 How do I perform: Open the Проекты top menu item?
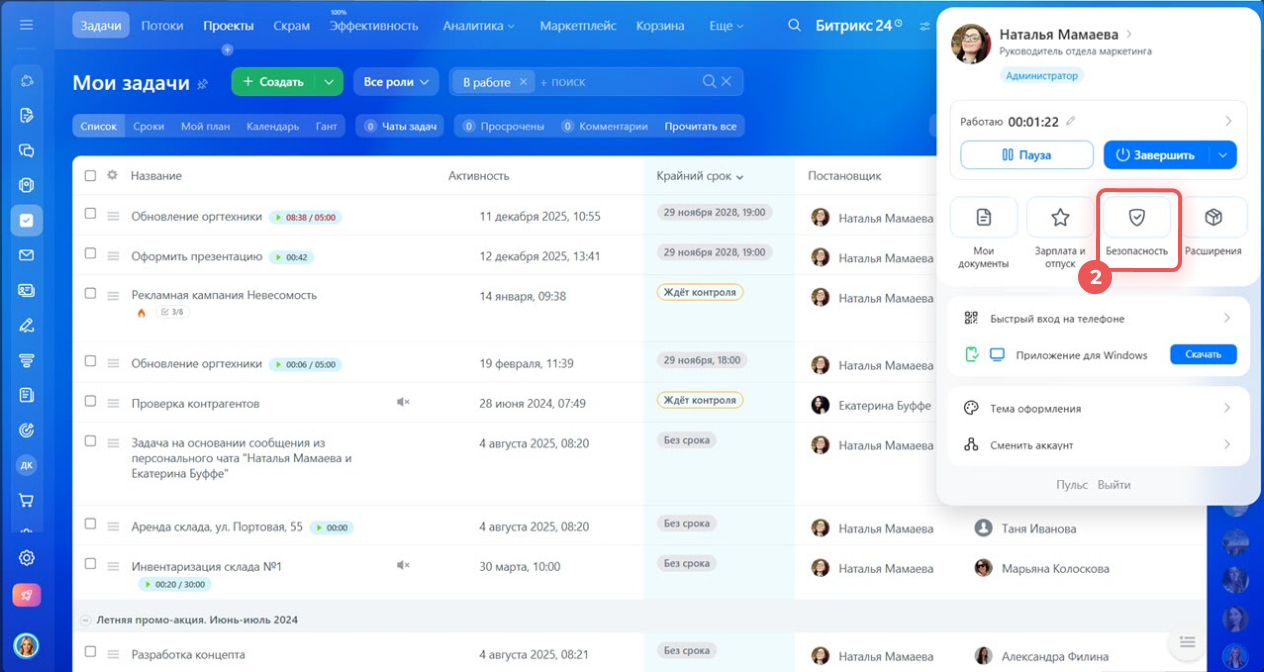[x=228, y=25]
